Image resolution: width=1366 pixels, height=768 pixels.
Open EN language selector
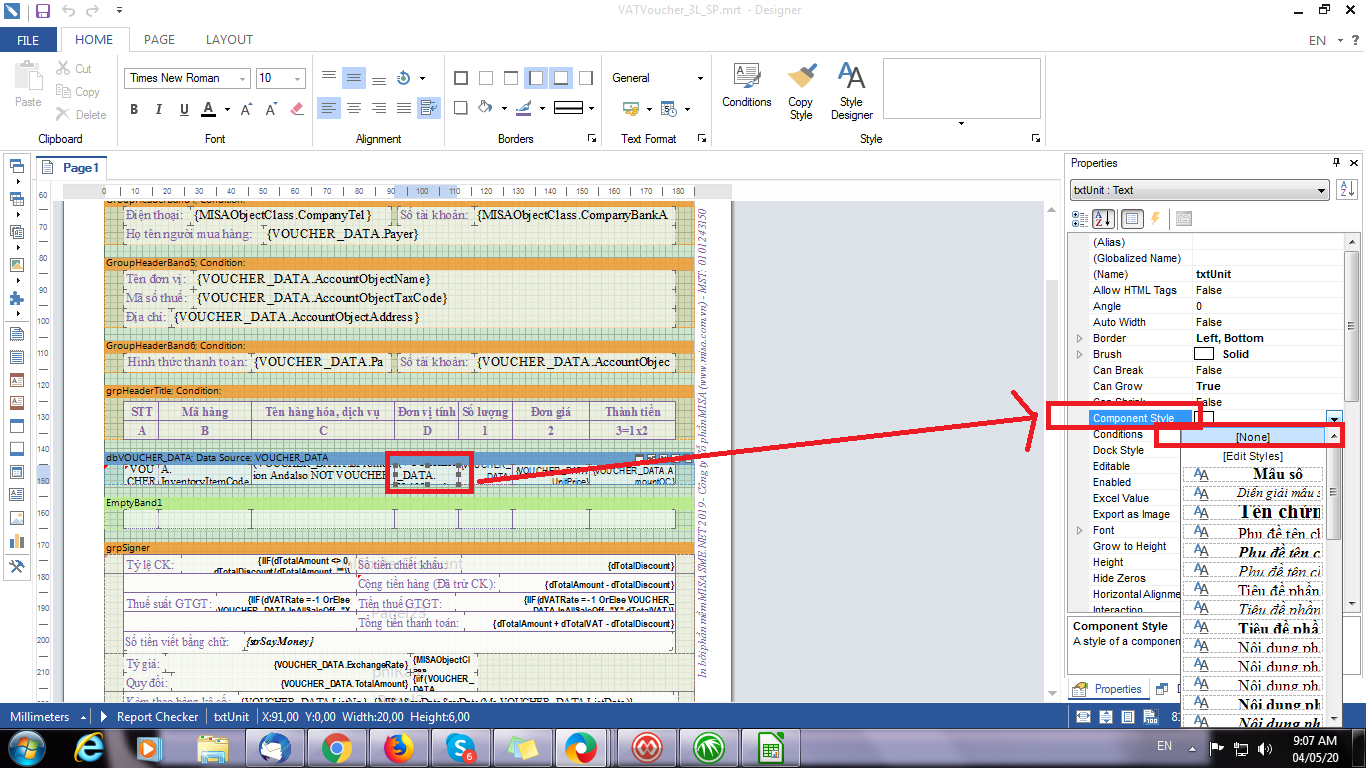click(x=1326, y=40)
